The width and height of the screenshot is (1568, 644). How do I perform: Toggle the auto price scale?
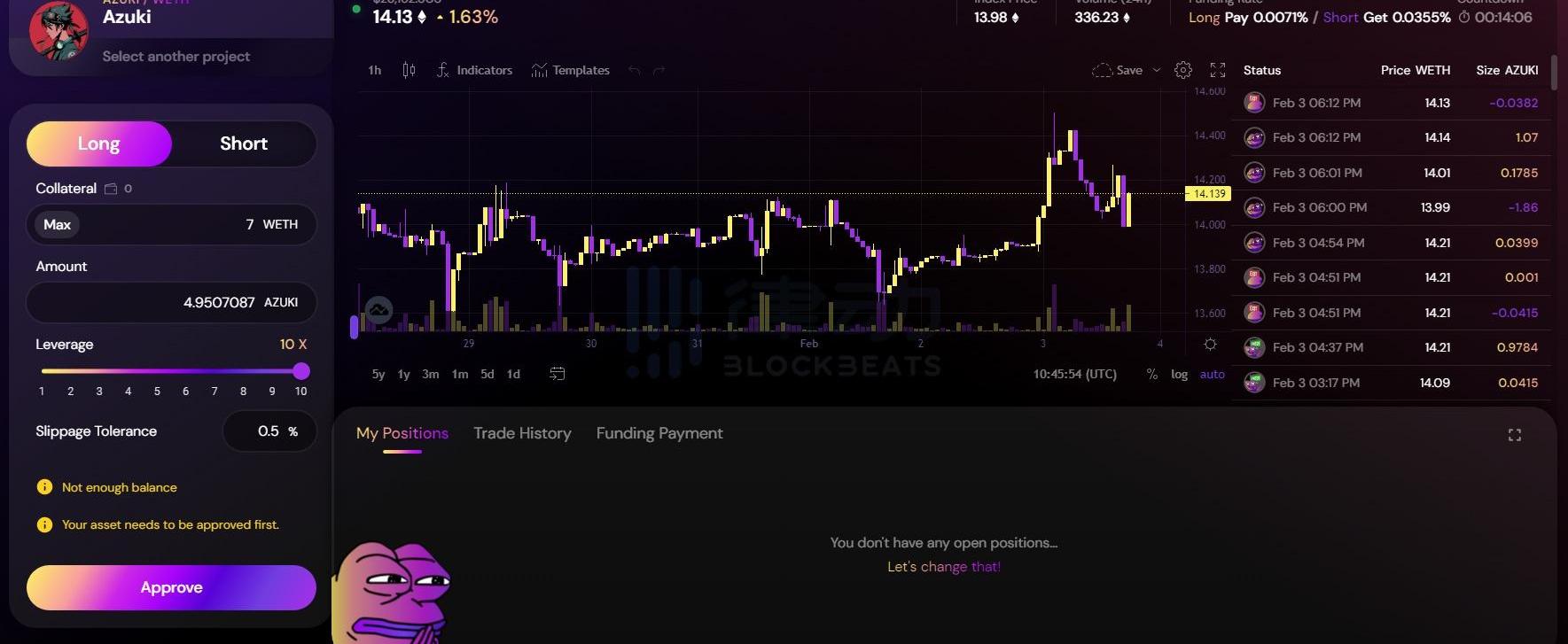(1212, 374)
